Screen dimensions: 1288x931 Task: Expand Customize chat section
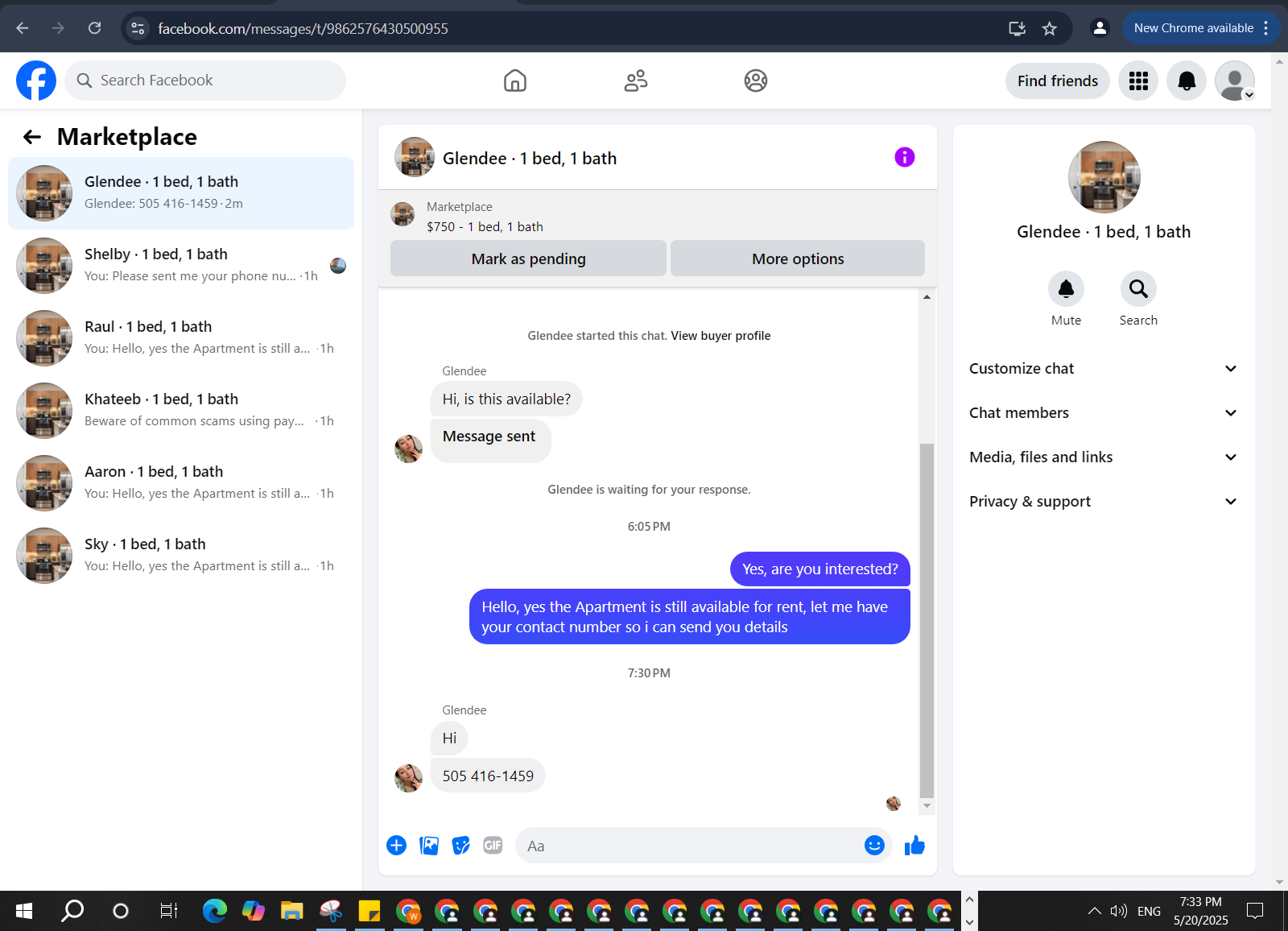click(1104, 368)
